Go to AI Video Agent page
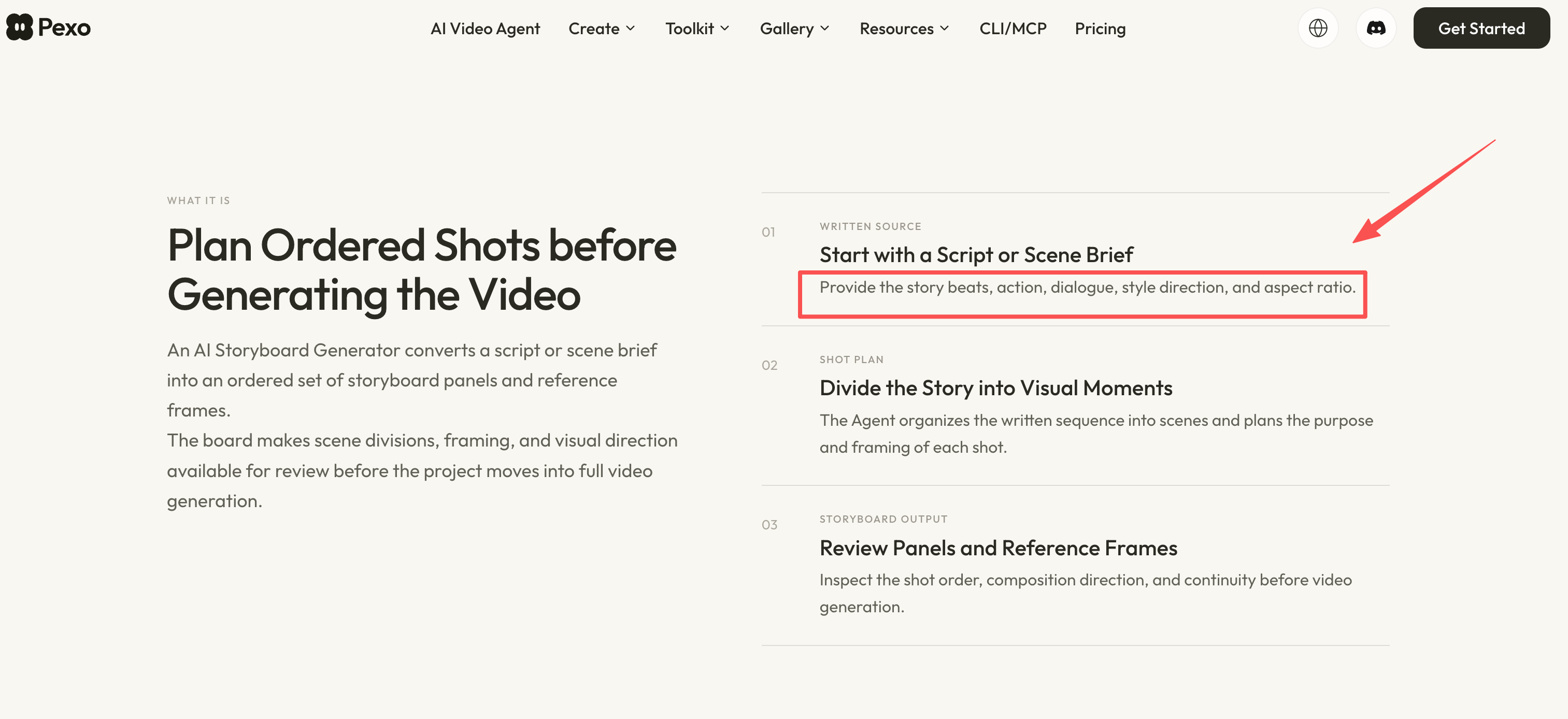Screen dimensions: 1568x719 [x=485, y=28]
